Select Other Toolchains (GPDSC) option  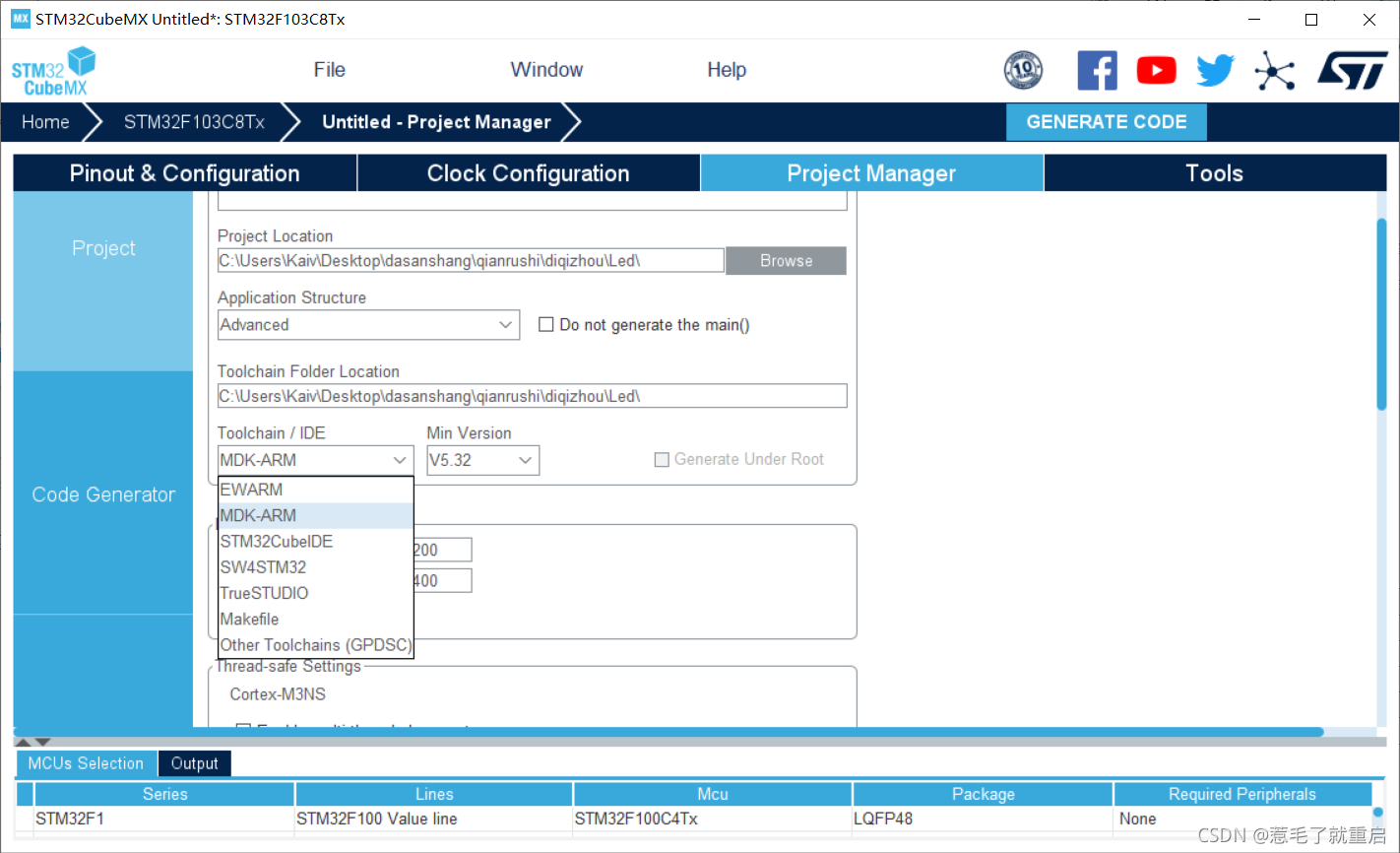pos(315,645)
